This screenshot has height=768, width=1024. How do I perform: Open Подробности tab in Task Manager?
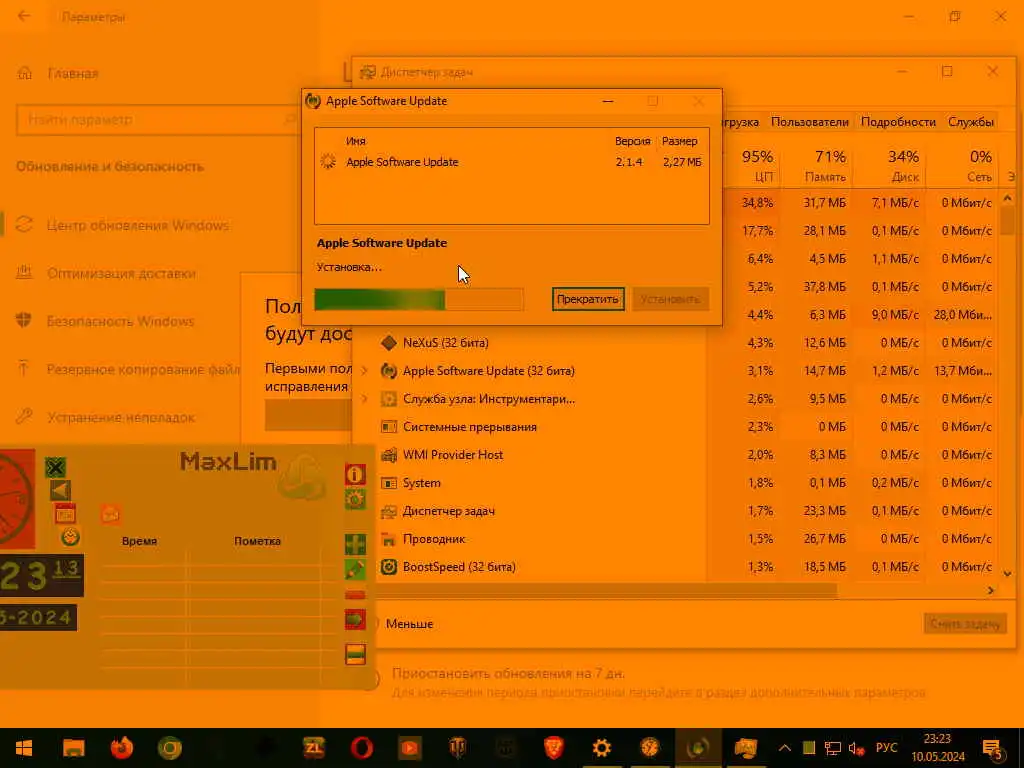(898, 122)
